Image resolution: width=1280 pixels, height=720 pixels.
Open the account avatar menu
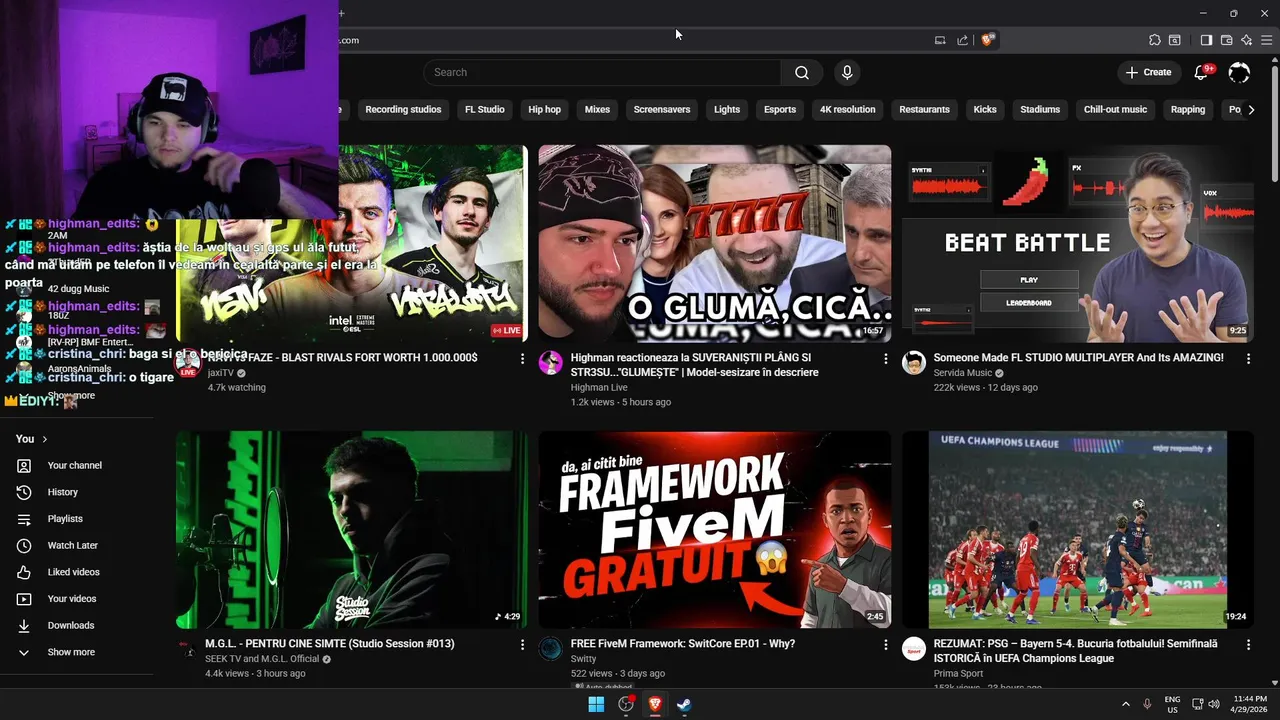tap(1239, 72)
